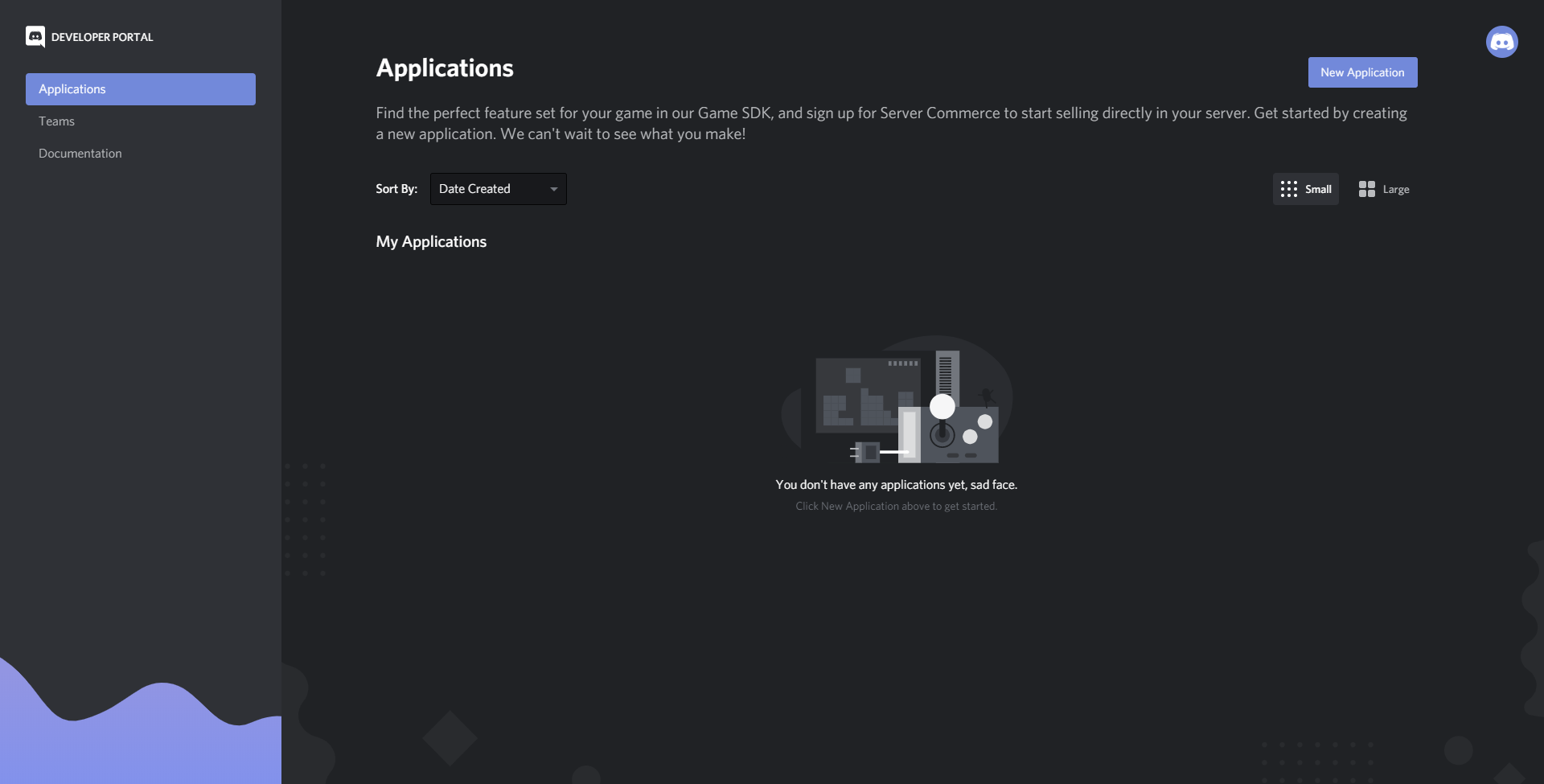Click the 'Click New Application above' hint
The image size is (1544, 784).
[897, 506]
